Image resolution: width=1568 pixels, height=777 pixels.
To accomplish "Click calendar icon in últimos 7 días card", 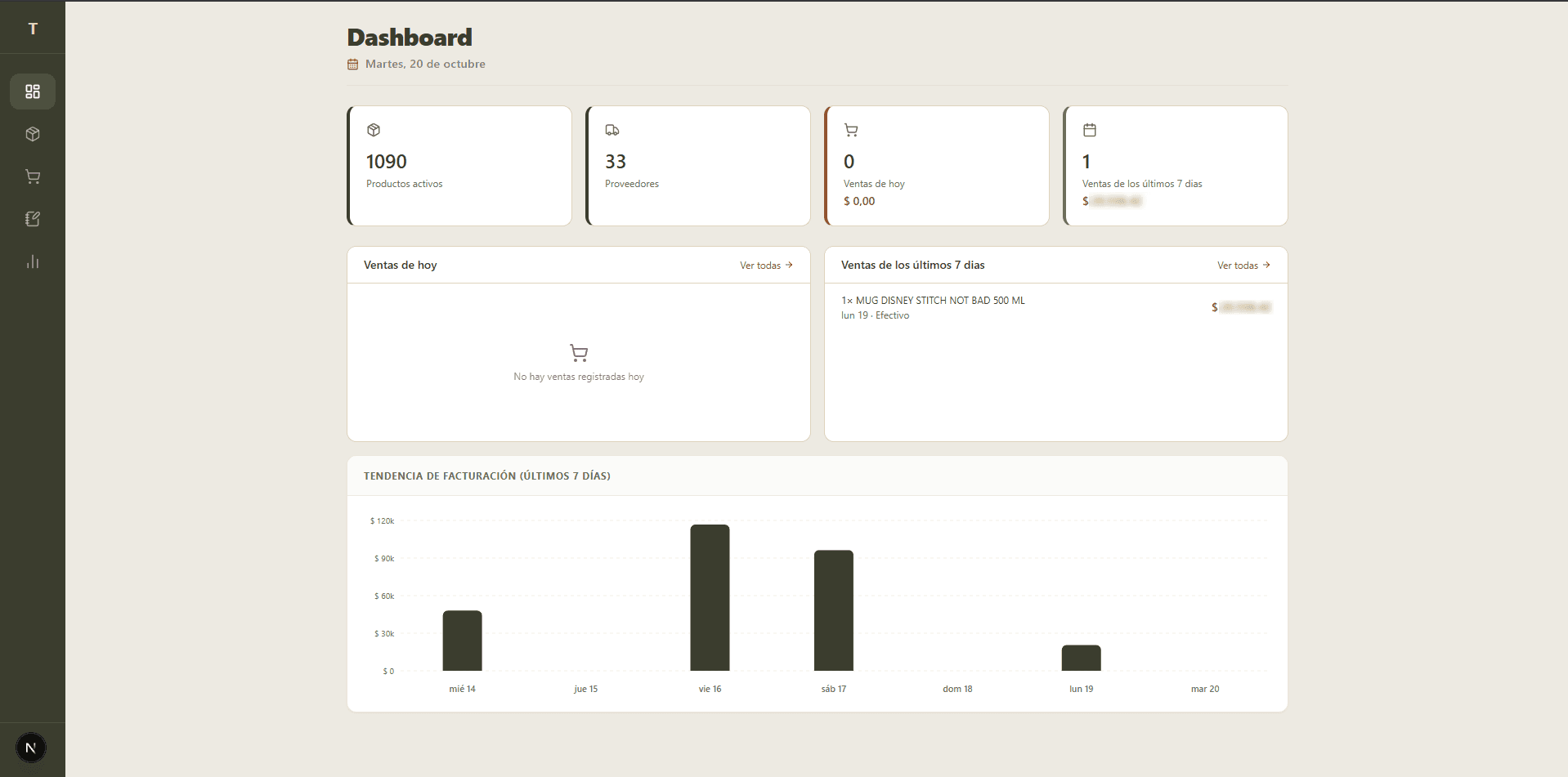I will pos(1090,130).
